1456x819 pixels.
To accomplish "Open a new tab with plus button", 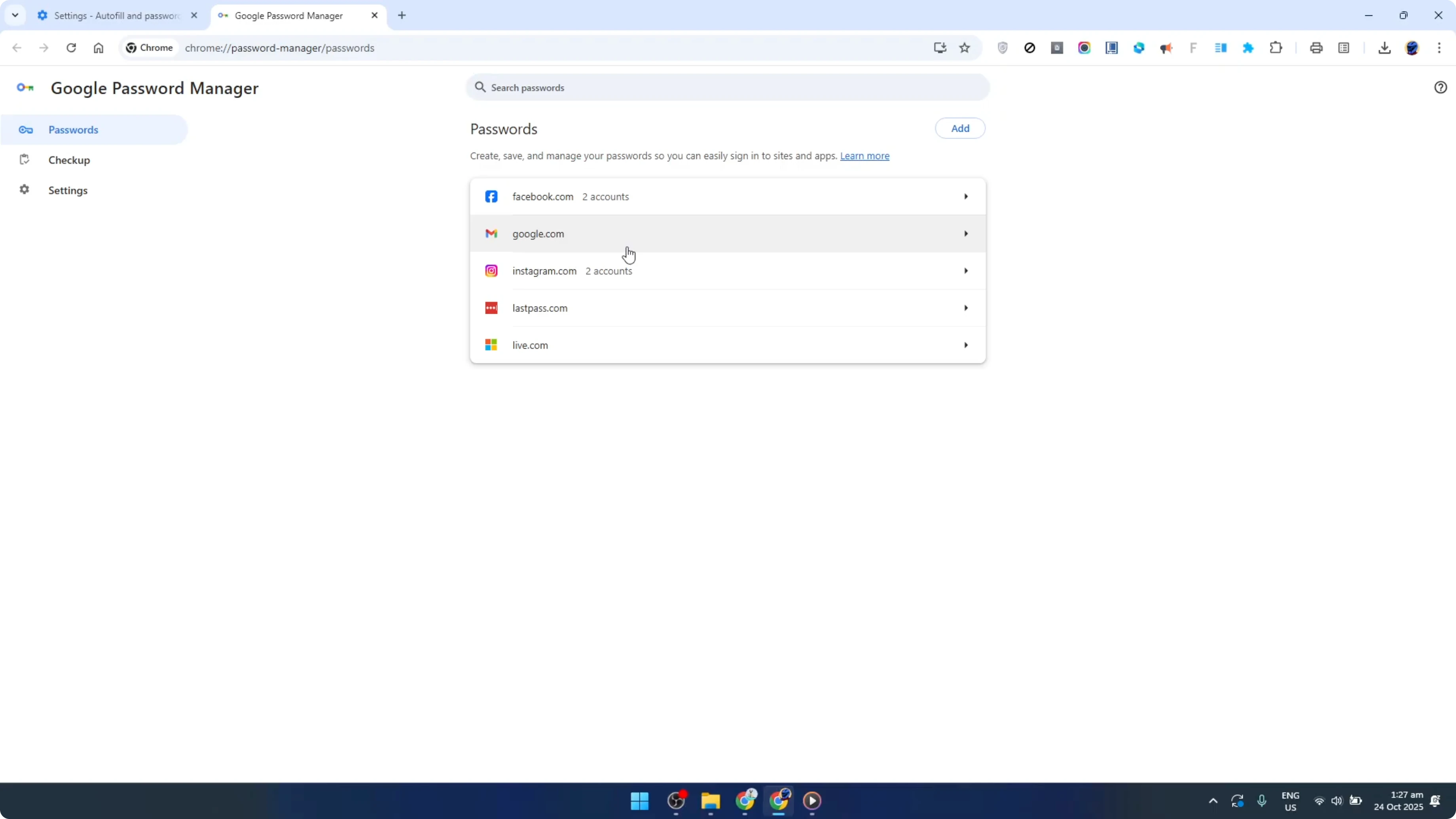I will pos(402,15).
